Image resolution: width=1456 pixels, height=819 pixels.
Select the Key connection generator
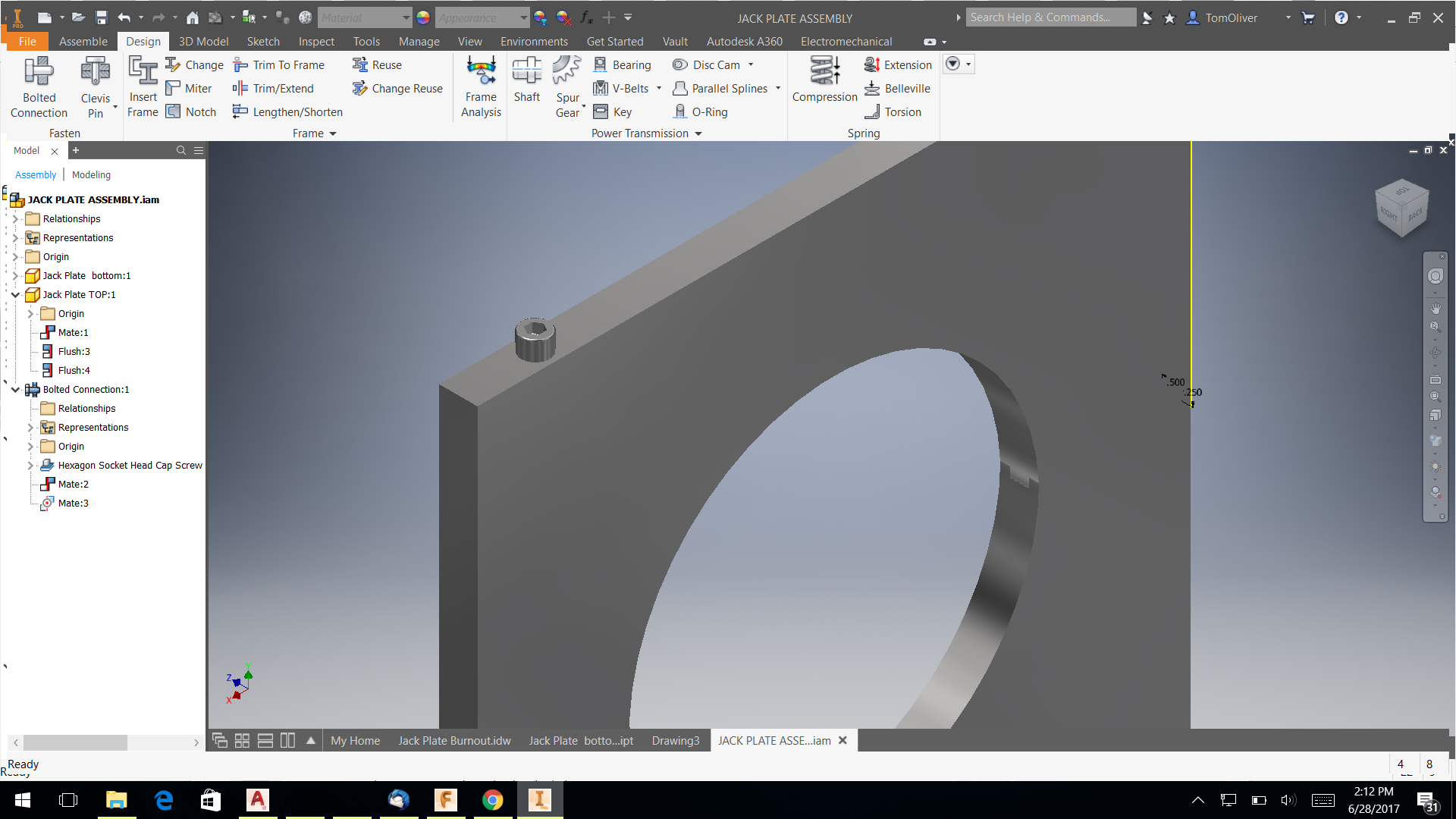613,112
